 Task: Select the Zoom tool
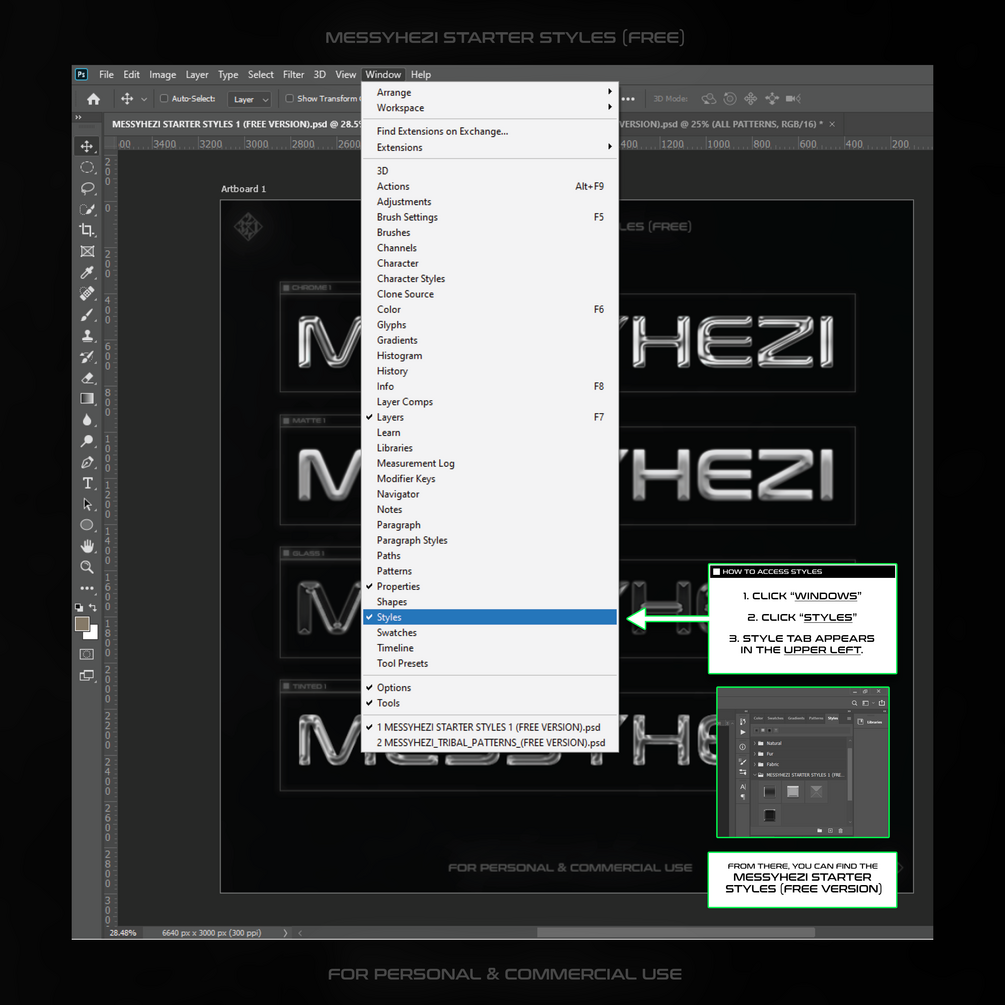pyautogui.click(x=87, y=567)
